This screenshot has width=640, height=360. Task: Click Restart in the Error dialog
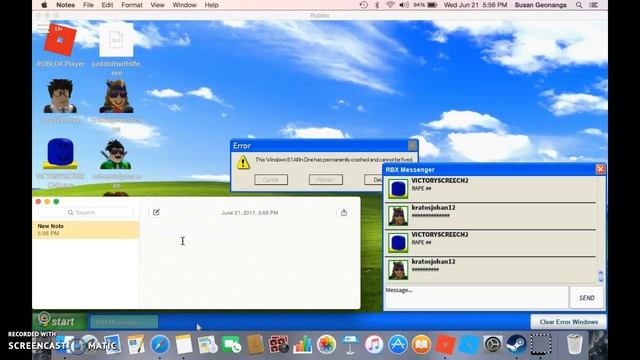[326, 180]
